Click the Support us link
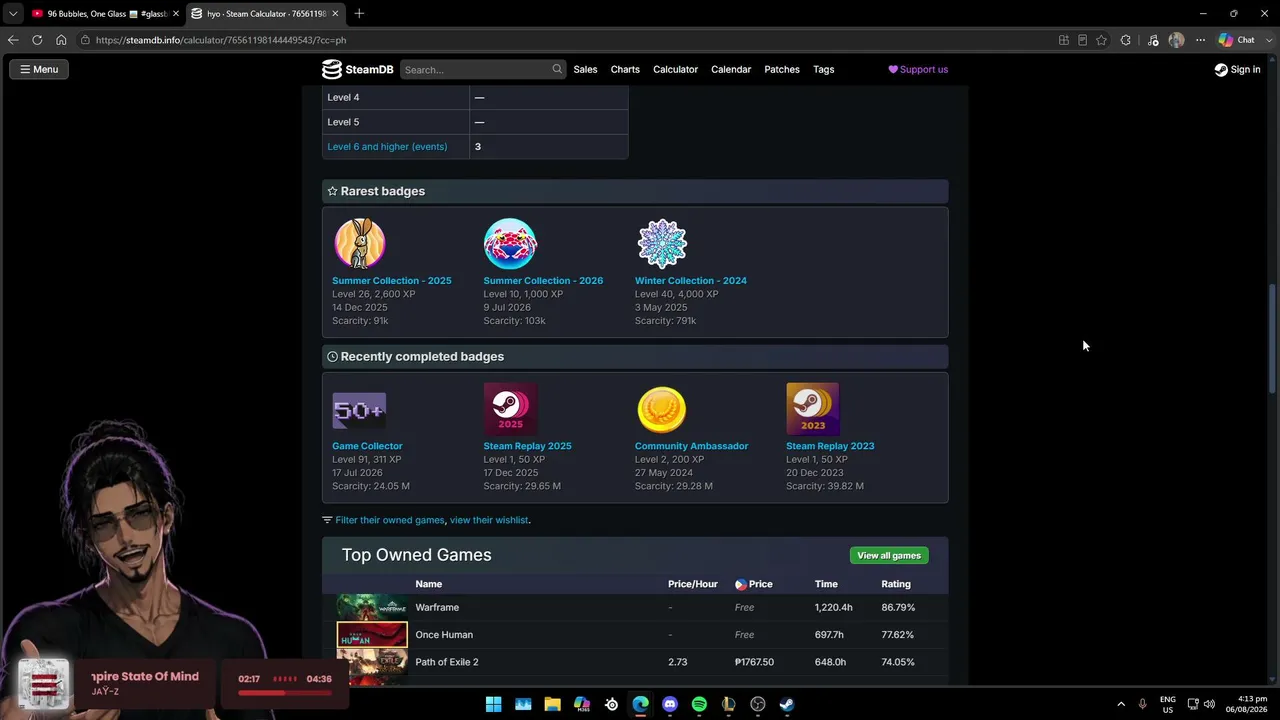Viewport: 1280px width, 720px height. tap(918, 69)
